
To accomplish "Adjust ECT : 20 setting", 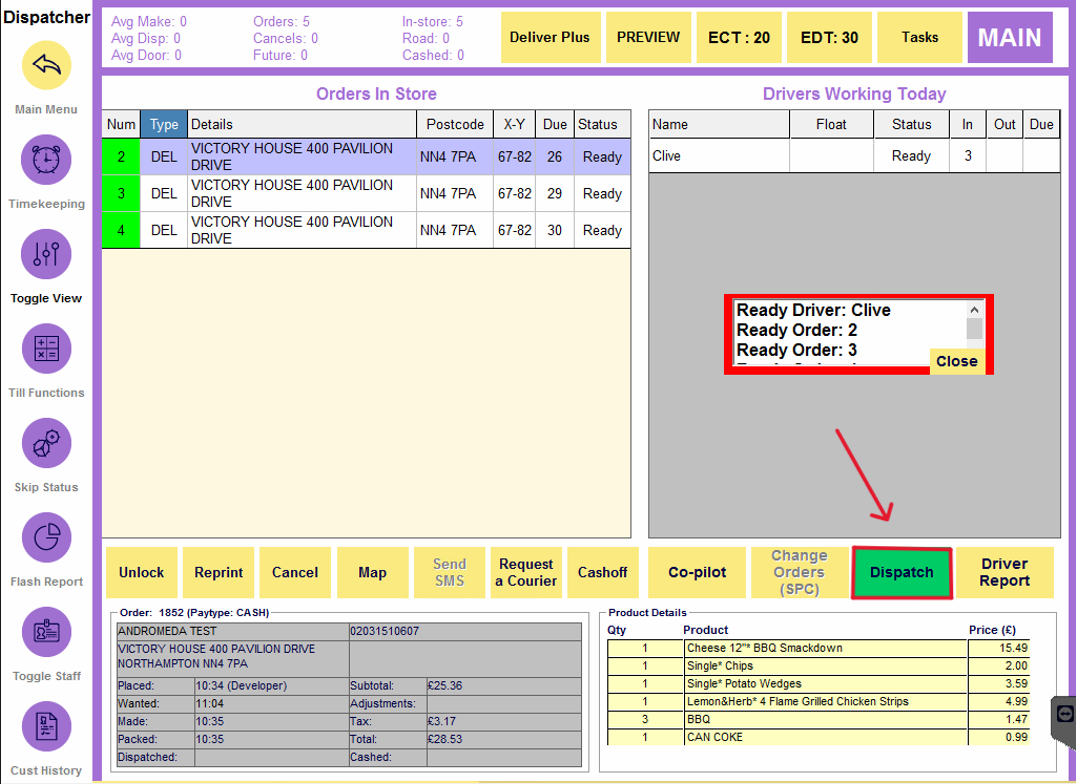I will [738, 37].
